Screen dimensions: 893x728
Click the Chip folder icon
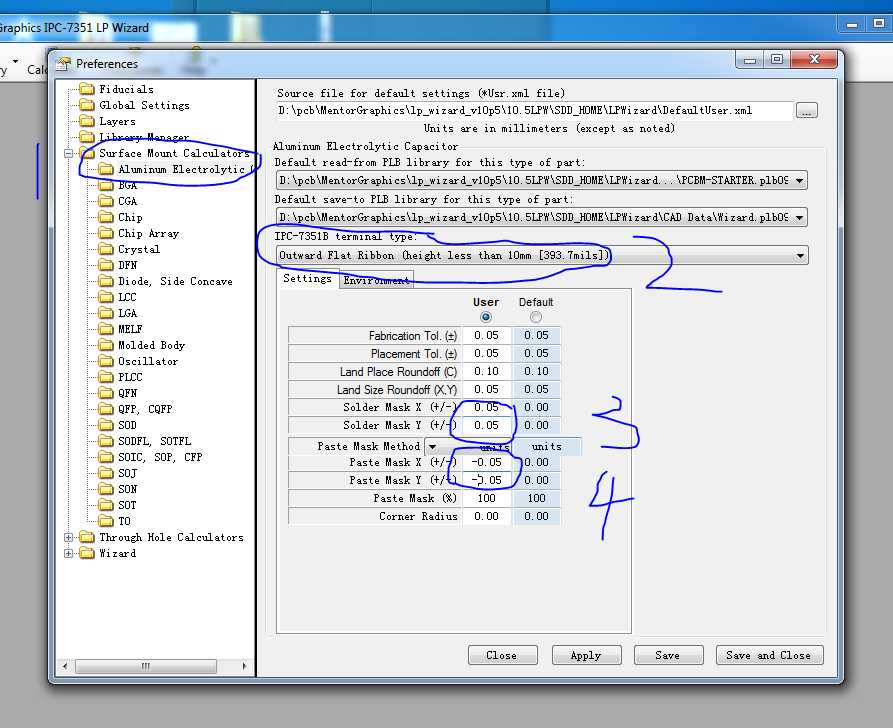pos(106,217)
